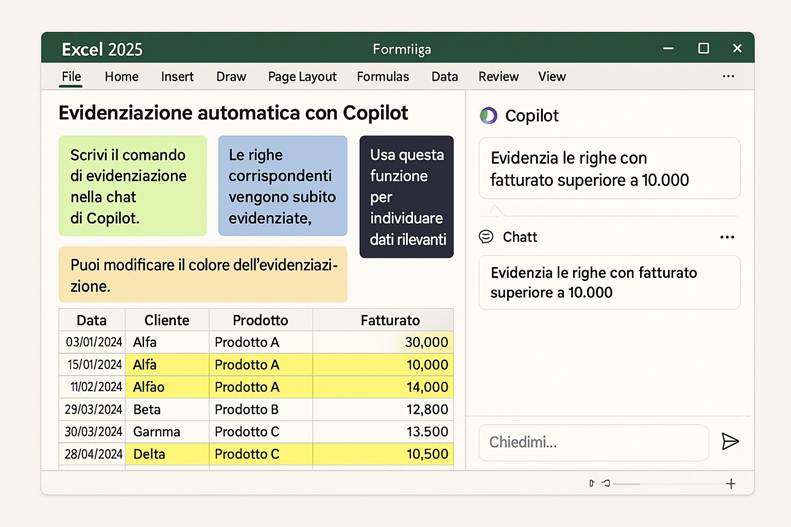Select the Copilot suggestion prompt card
The width and height of the screenshot is (791, 527).
609,168
